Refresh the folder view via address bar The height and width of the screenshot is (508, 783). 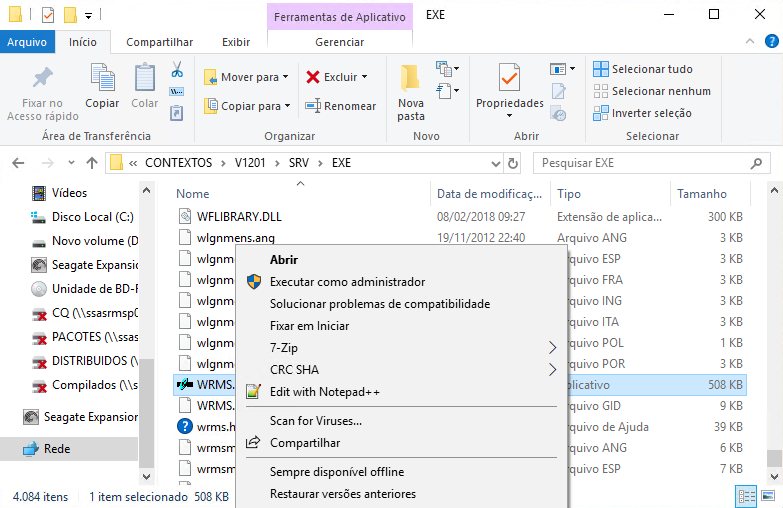[514, 163]
